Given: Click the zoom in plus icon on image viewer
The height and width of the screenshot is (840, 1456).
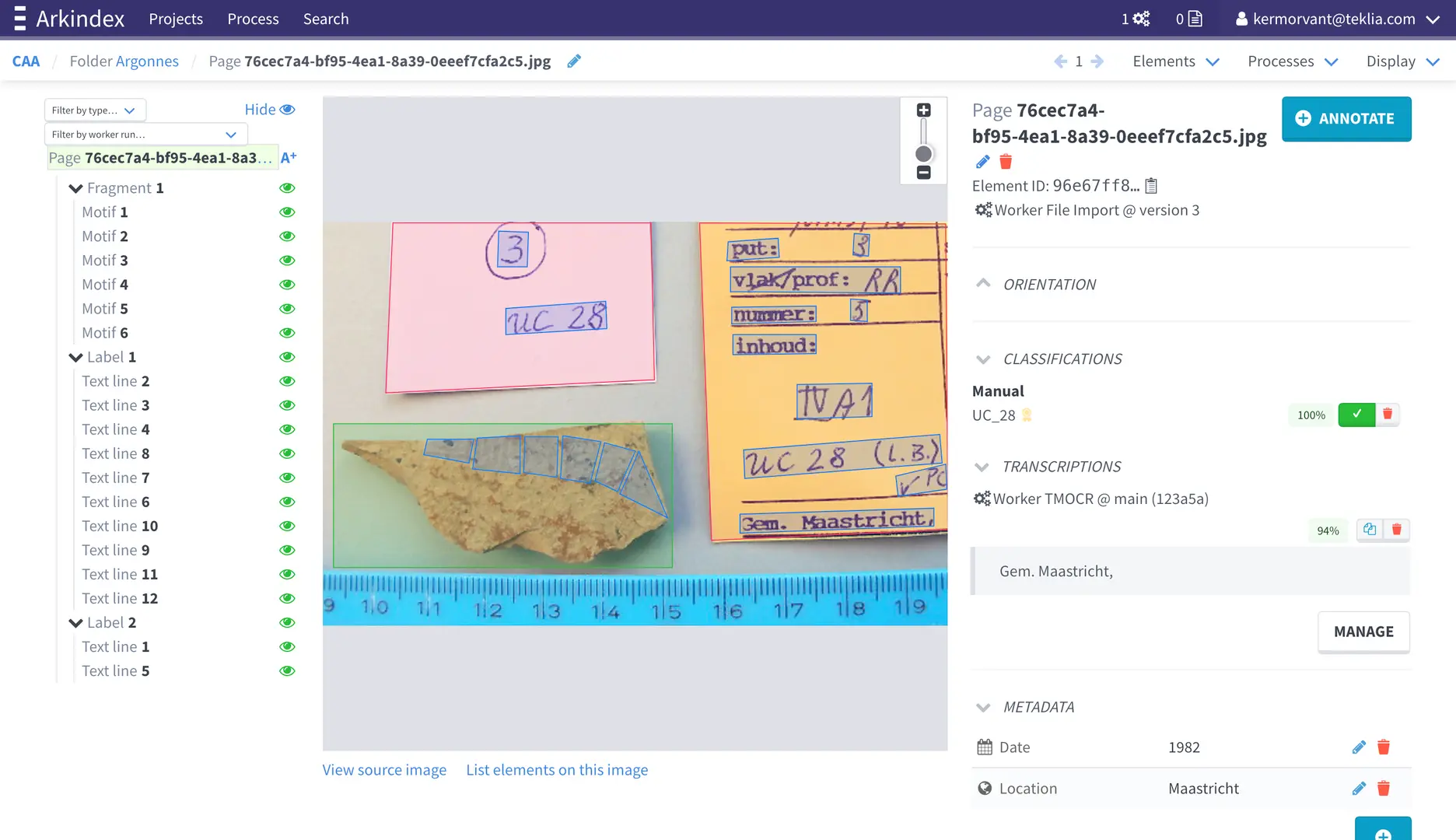Looking at the screenshot, I should click(x=923, y=110).
